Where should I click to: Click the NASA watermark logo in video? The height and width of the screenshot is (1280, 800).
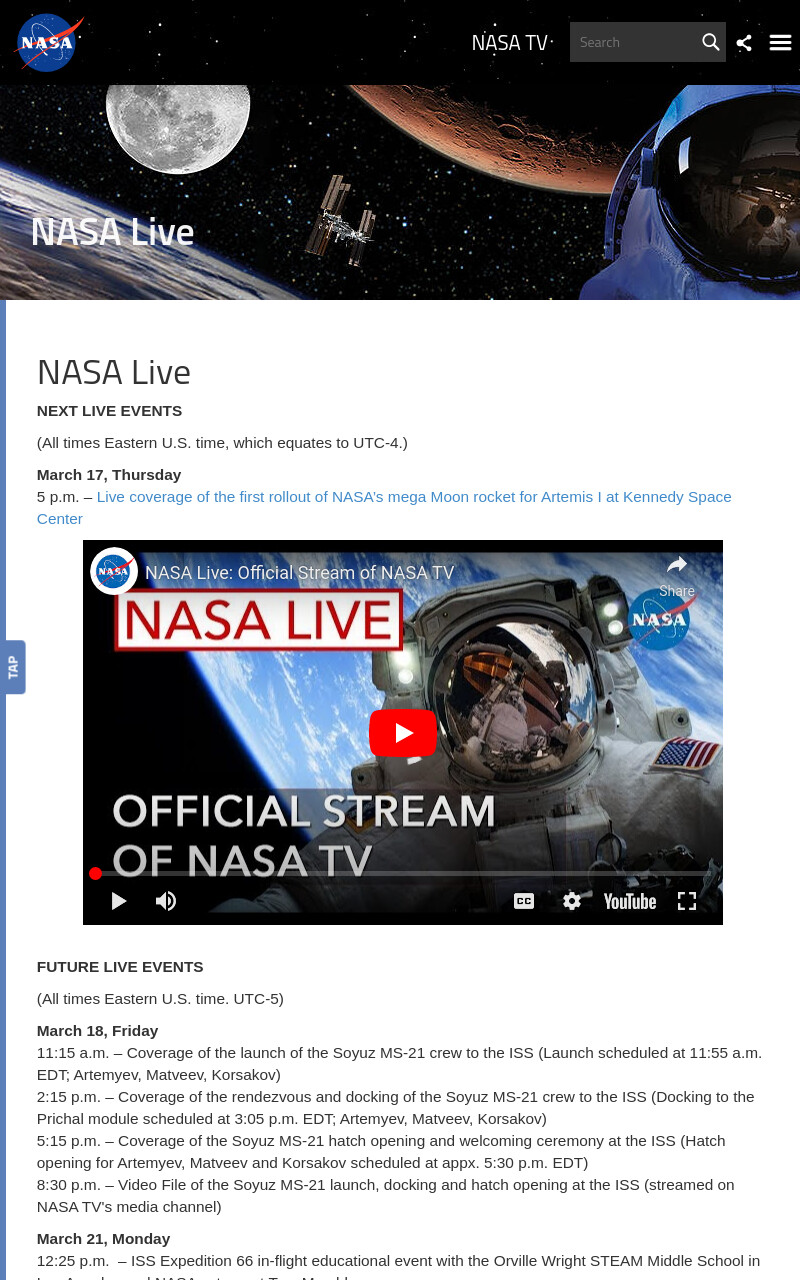pyautogui.click(x=660, y=619)
